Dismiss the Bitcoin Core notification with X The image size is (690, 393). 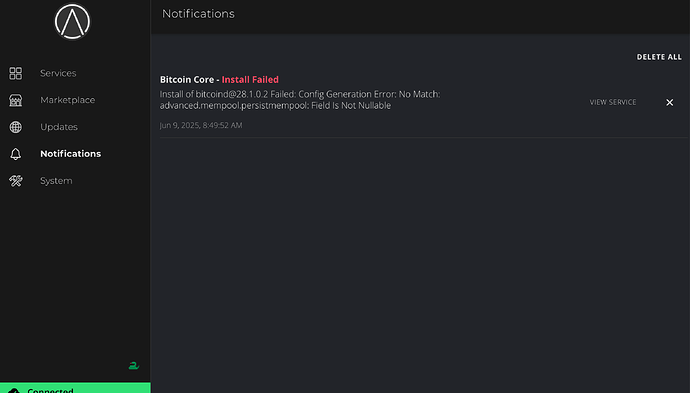pos(669,103)
